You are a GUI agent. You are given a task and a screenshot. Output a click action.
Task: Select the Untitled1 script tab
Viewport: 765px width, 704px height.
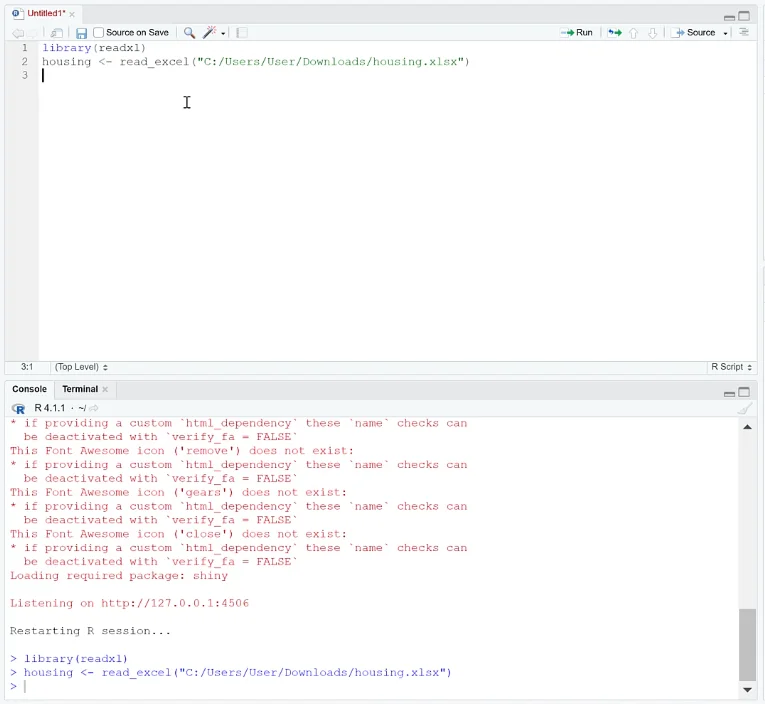coord(46,13)
